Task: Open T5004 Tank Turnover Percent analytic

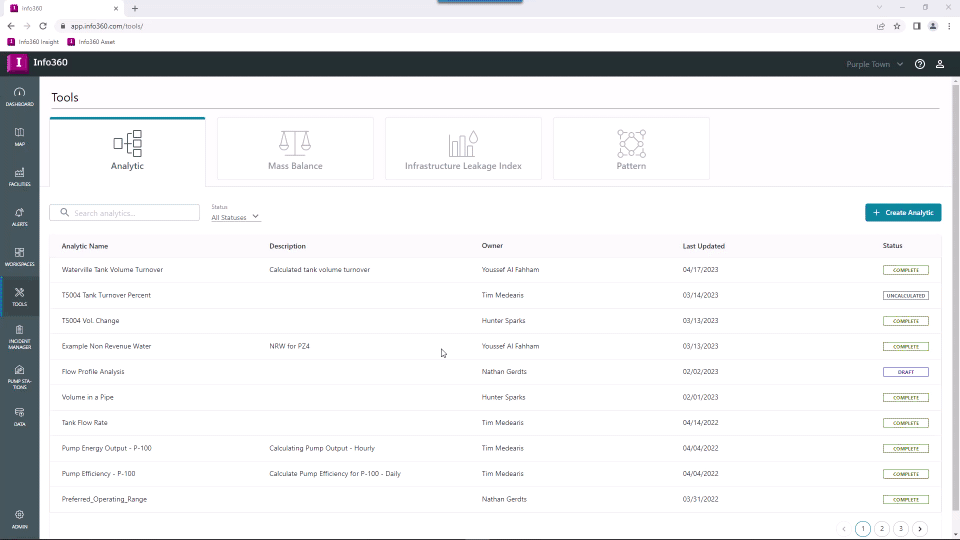Action: (x=106, y=295)
